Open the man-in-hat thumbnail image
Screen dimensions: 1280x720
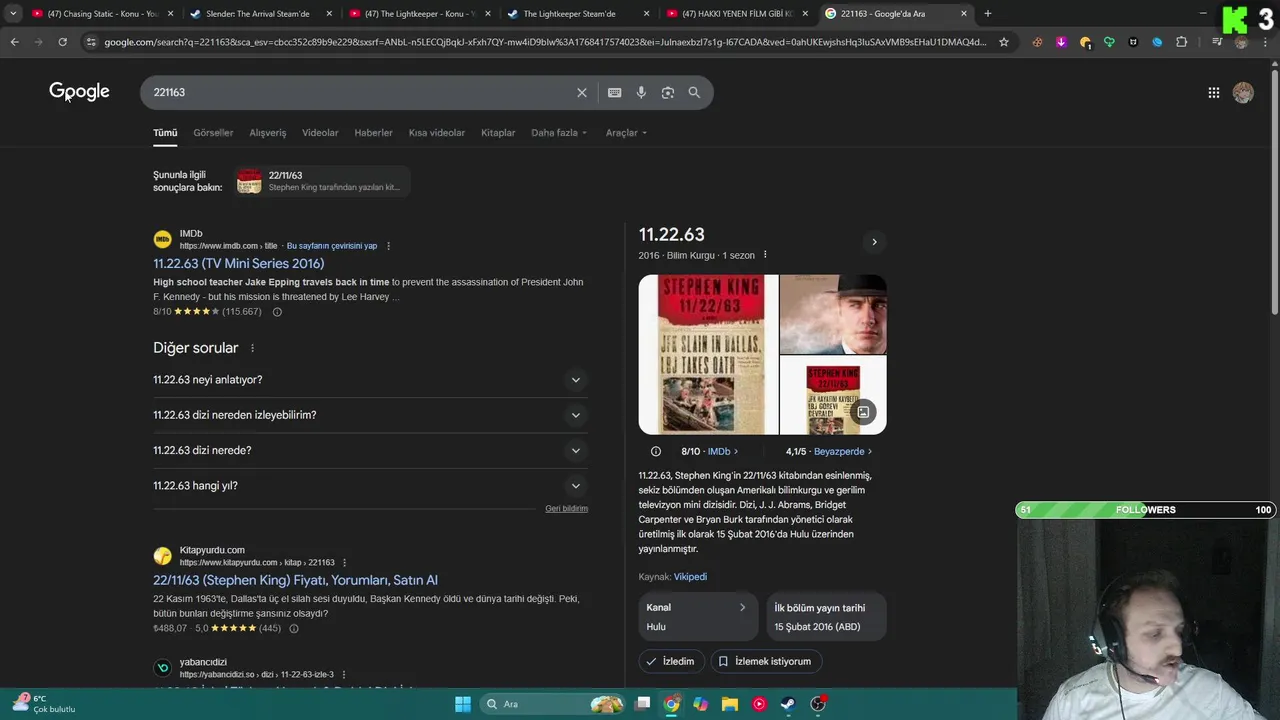[833, 314]
